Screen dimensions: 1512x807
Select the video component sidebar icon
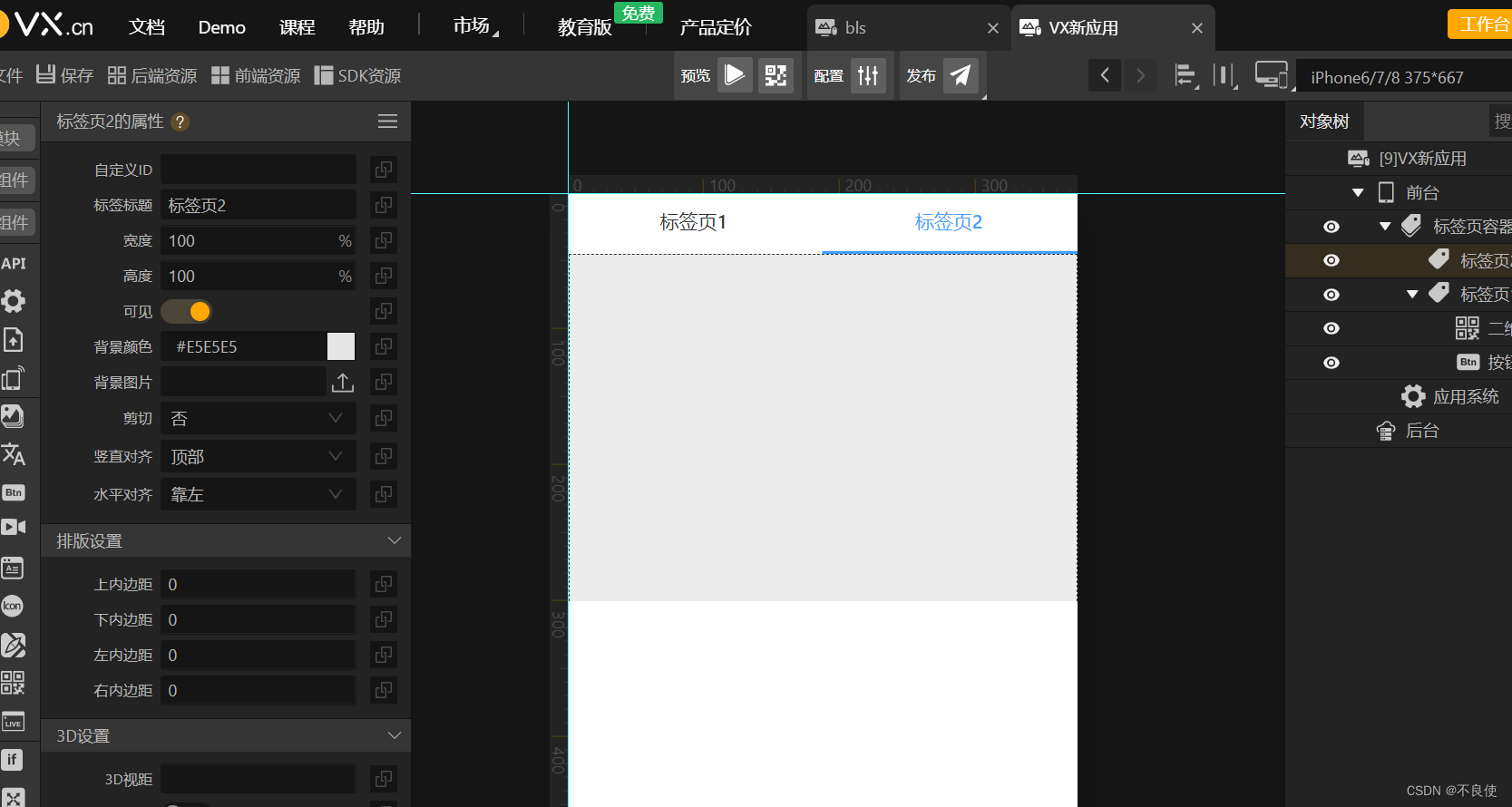13,527
